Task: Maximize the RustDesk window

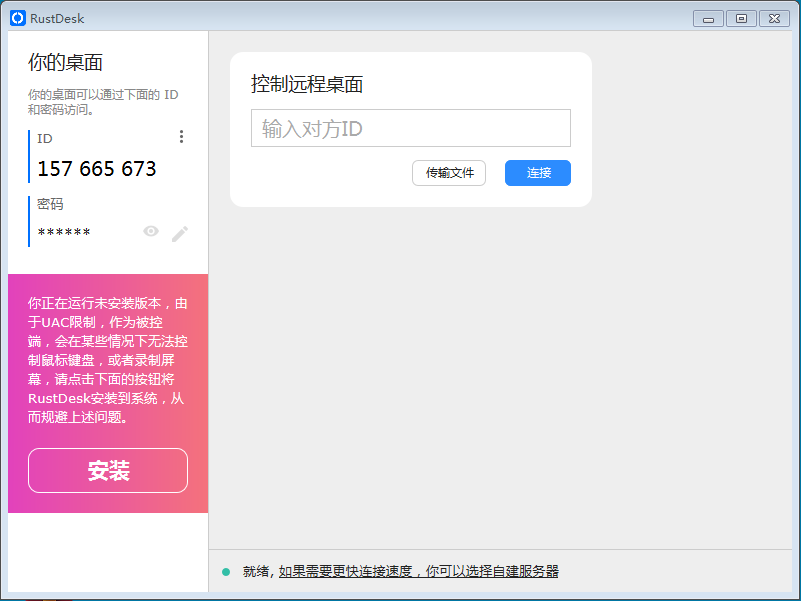Action: pyautogui.click(x=741, y=18)
